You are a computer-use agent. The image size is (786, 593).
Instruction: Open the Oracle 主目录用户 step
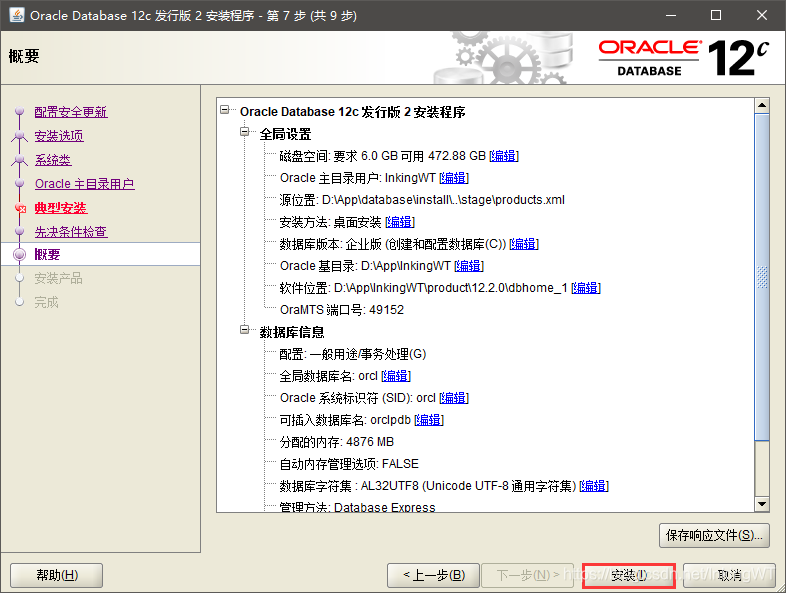click(84, 184)
